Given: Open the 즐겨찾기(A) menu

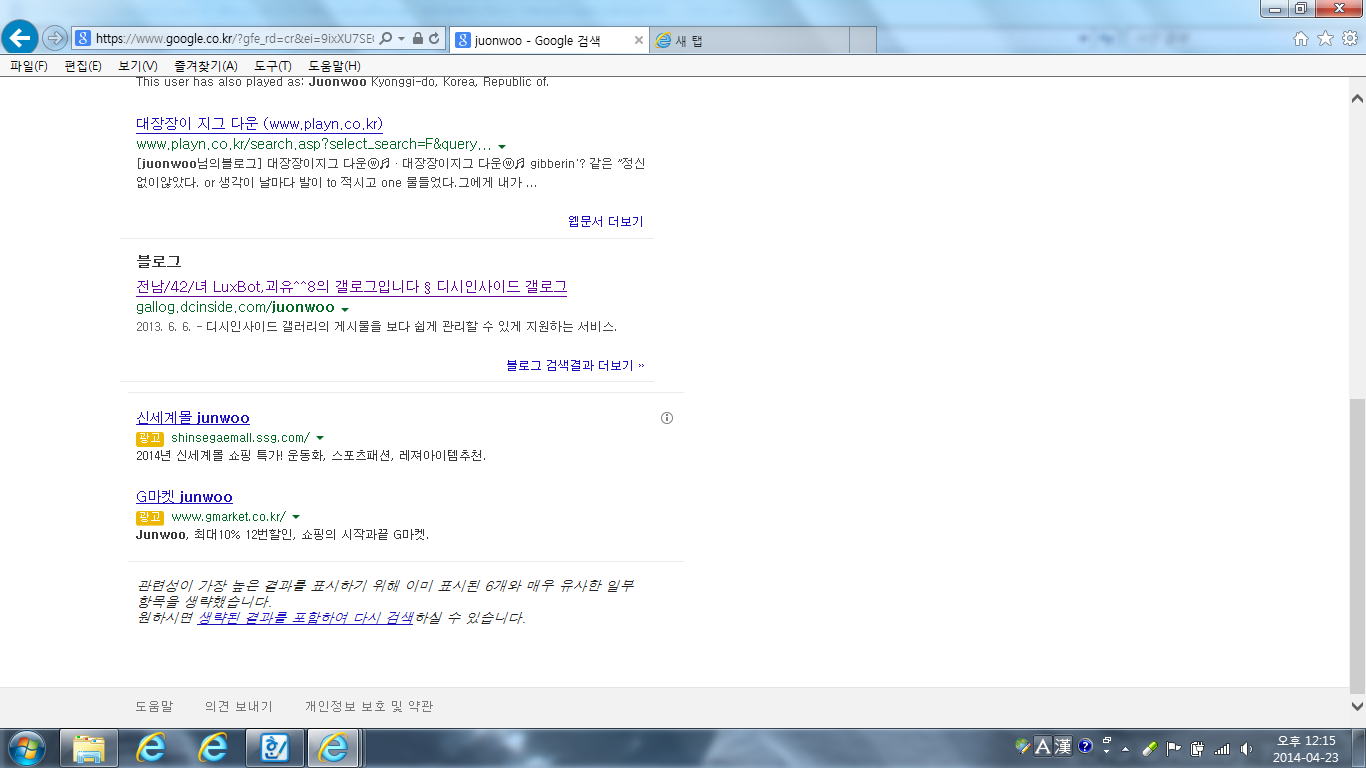Looking at the screenshot, I should point(205,66).
